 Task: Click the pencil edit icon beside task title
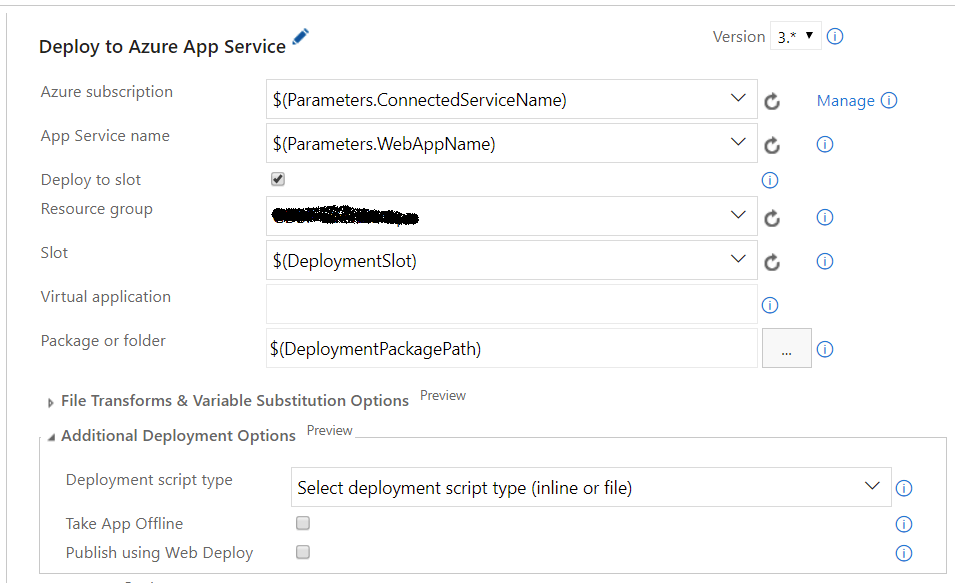pyautogui.click(x=301, y=38)
